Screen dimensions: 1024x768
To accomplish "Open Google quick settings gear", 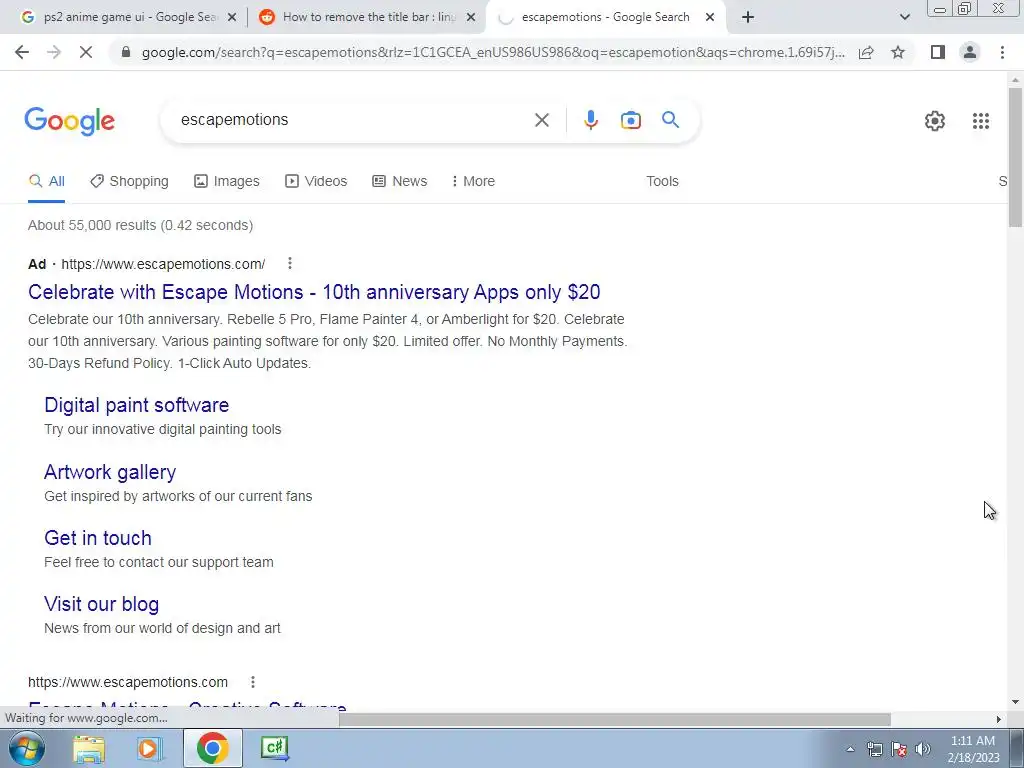I will (935, 121).
